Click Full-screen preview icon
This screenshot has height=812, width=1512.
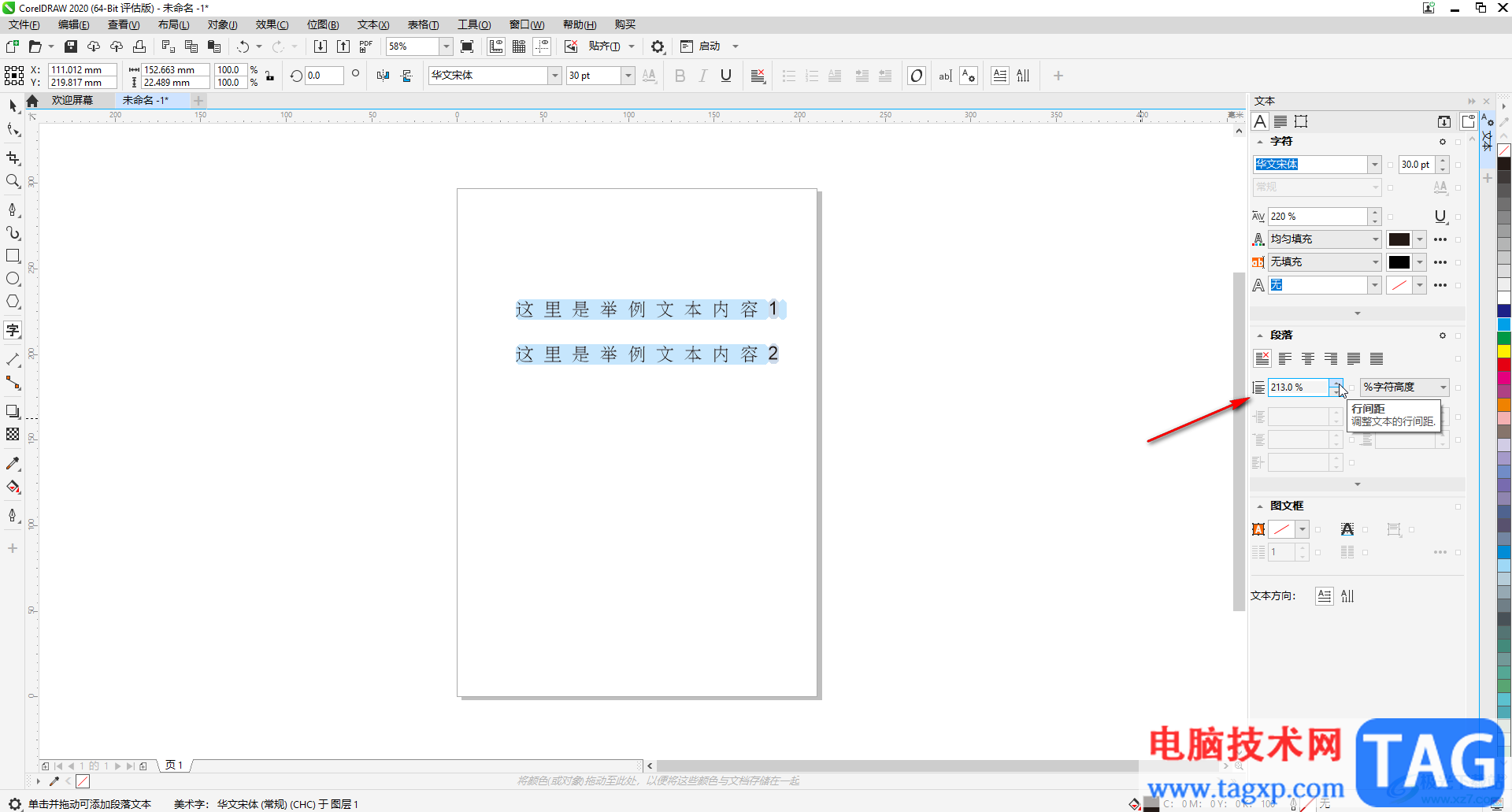click(467, 46)
